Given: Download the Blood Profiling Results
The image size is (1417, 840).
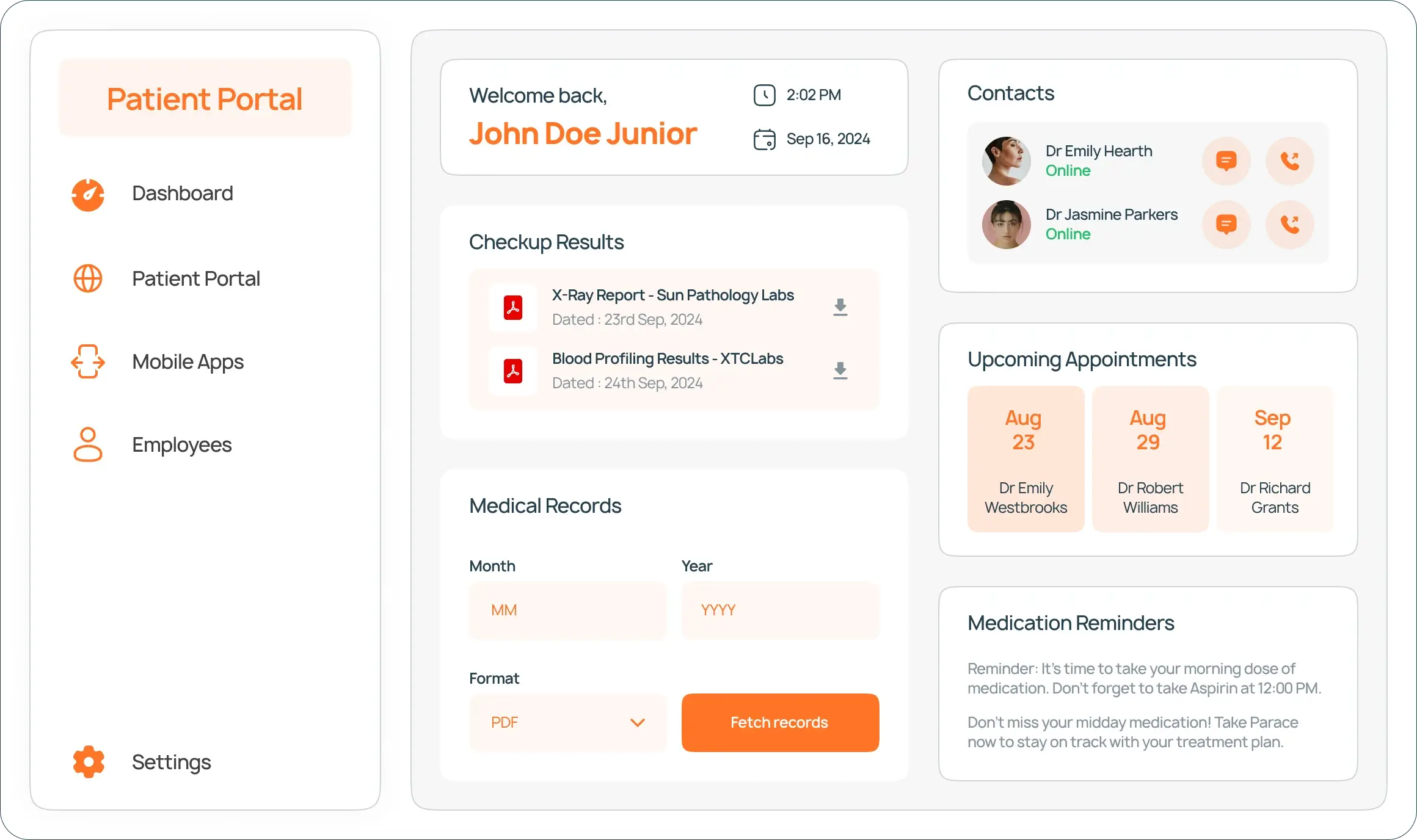Looking at the screenshot, I should click(840, 371).
